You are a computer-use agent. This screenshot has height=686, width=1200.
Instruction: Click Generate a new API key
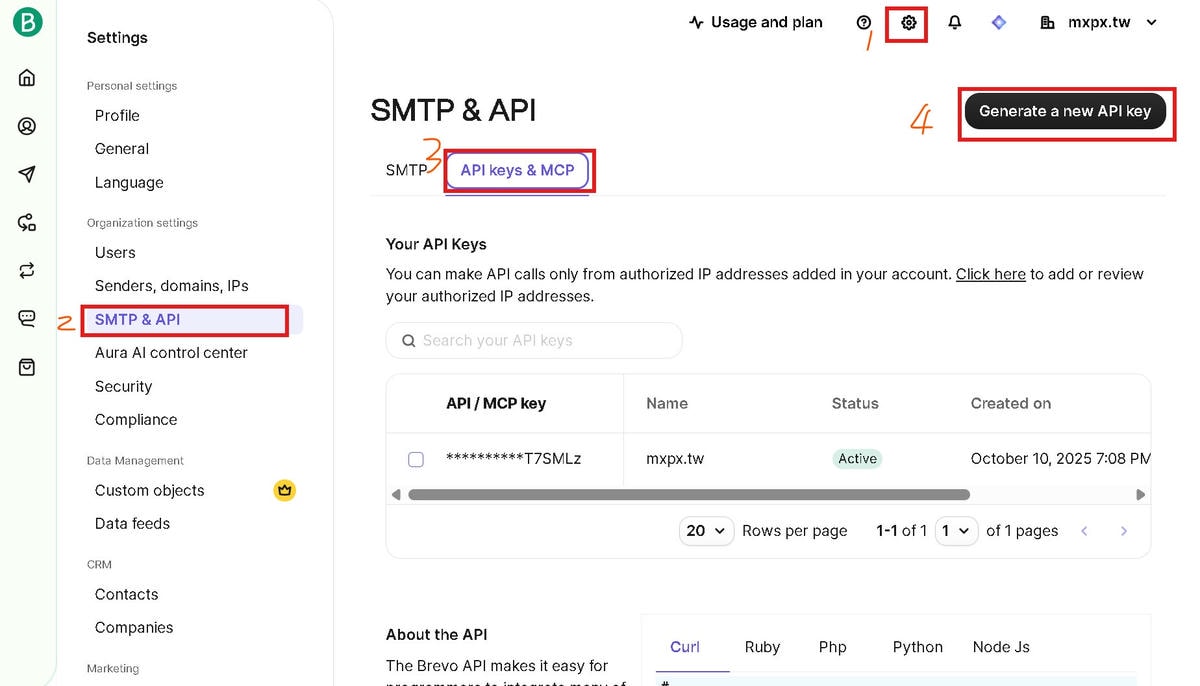pos(1064,111)
